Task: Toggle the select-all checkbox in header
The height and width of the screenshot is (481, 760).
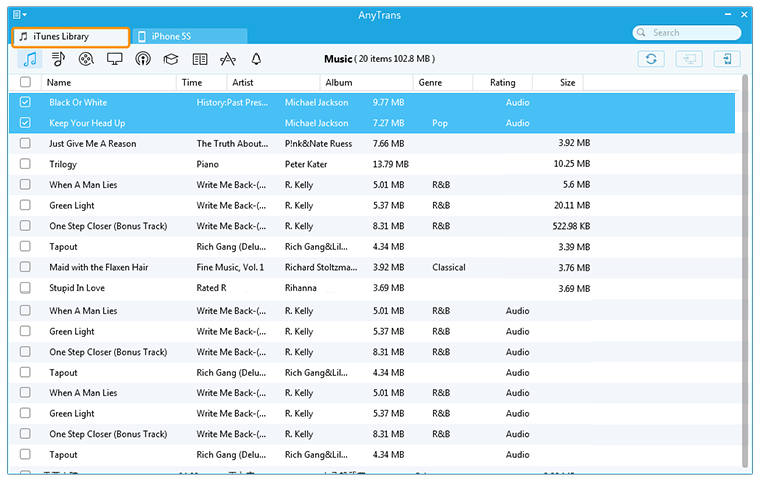Action: point(25,83)
